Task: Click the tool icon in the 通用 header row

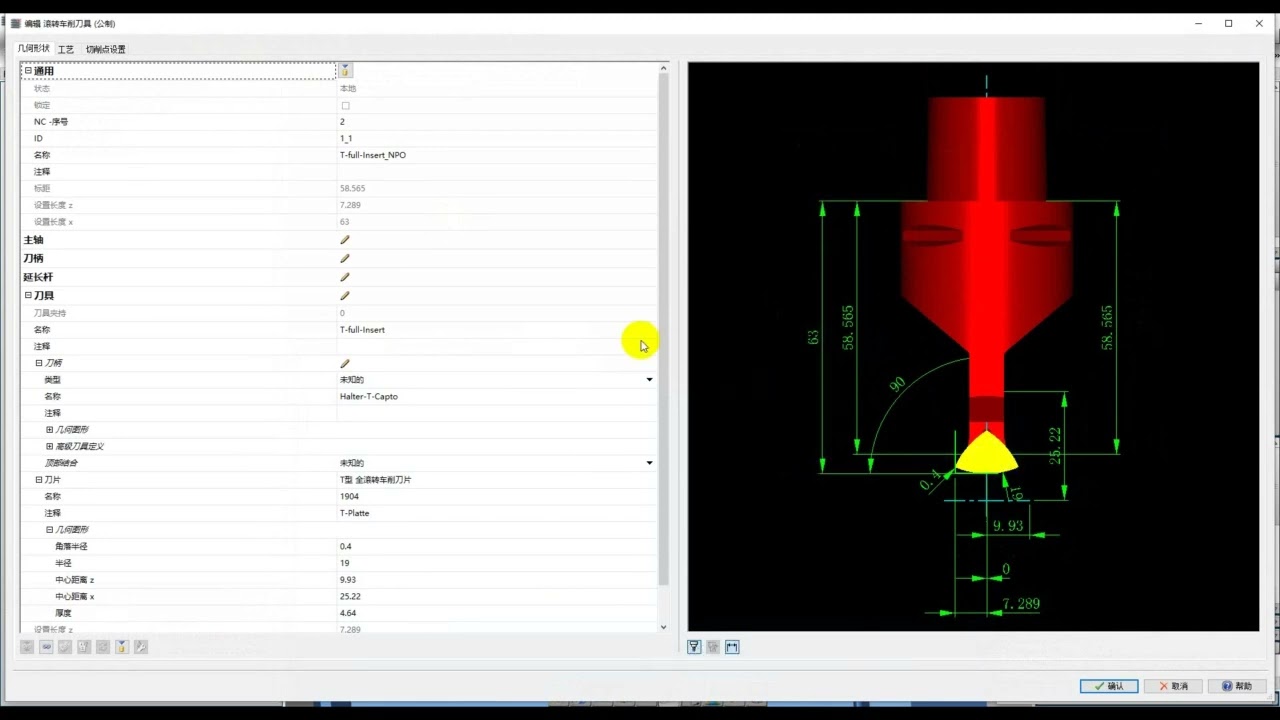Action: (345, 71)
